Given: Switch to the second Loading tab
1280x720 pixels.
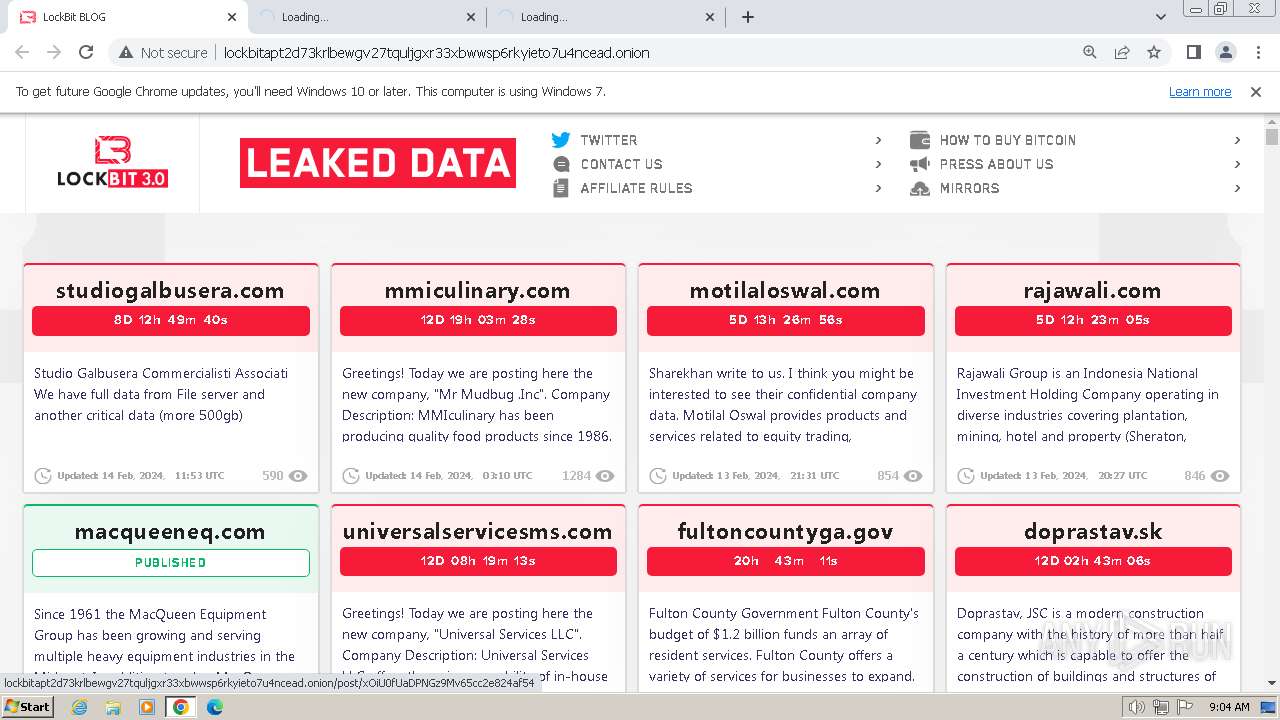Looking at the screenshot, I should tap(368, 17).
